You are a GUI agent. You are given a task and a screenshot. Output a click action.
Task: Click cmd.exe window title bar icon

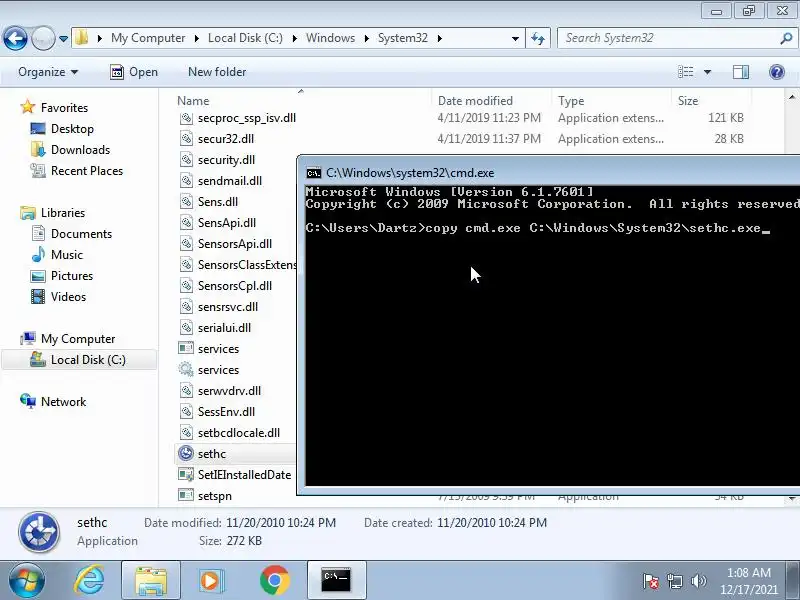tap(313, 173)
